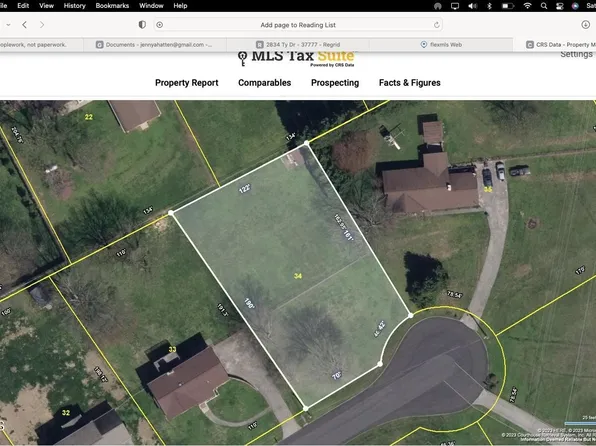The image size is (596, 446).
Task: Open Settings link at top right
Action: 576,54
